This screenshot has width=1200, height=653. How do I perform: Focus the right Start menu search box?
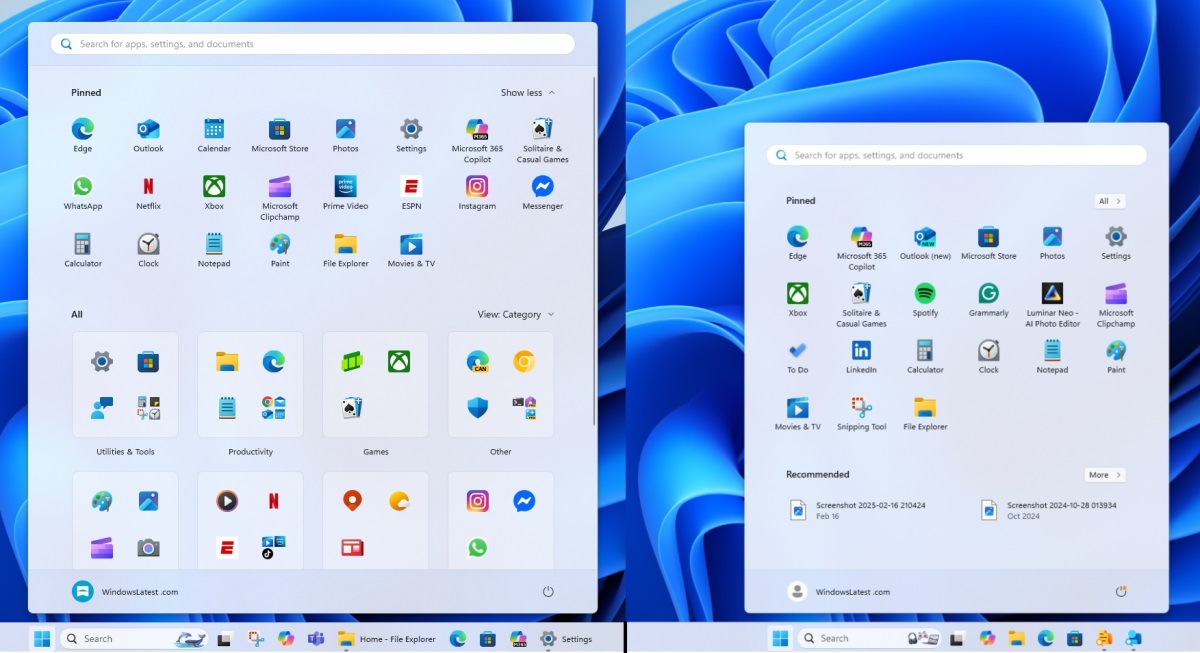point(956,155)
